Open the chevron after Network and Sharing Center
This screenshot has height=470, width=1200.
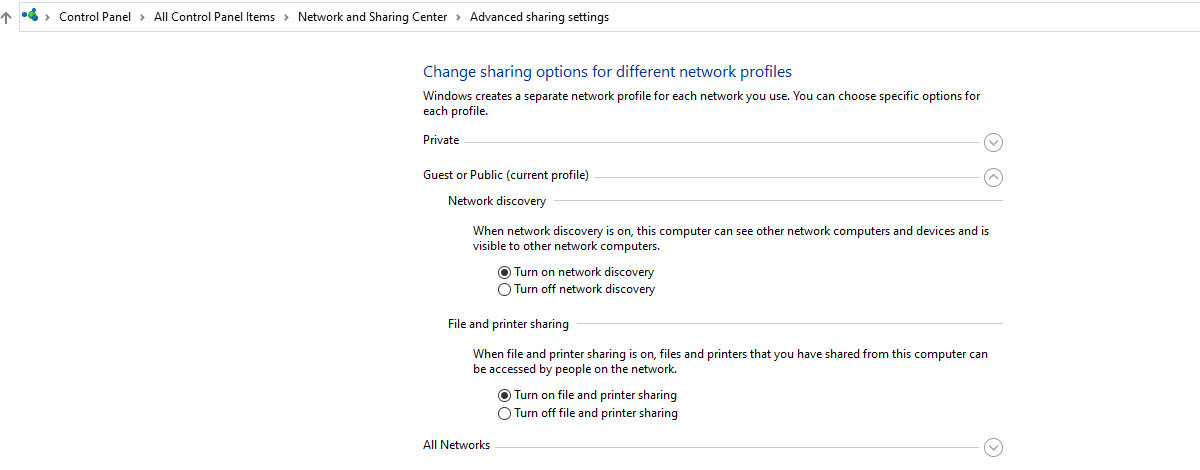(x=459, y=17)
